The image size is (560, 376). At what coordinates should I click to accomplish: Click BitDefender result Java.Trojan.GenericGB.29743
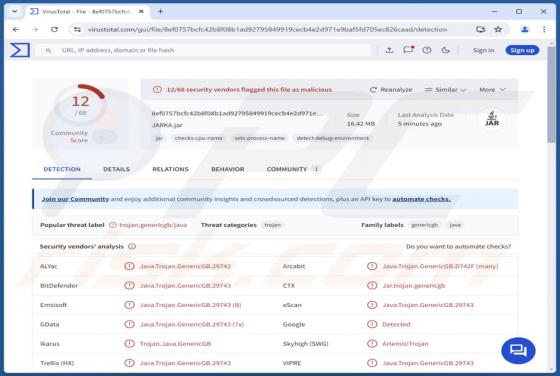[x=185, y=286]
